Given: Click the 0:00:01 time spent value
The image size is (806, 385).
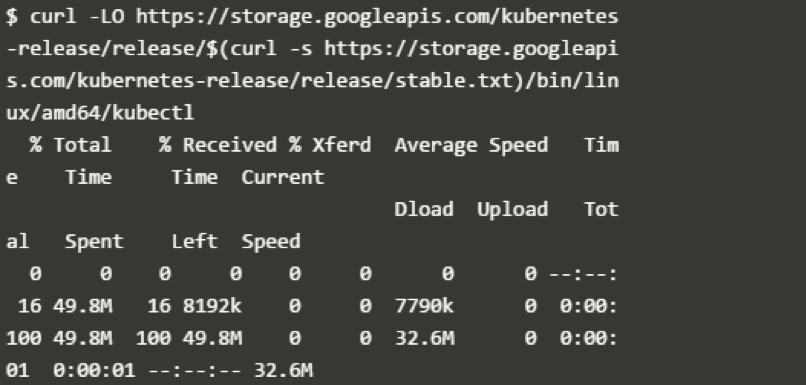Looking at the screenshot, I should pyautogui.click(x=94, y=371).
